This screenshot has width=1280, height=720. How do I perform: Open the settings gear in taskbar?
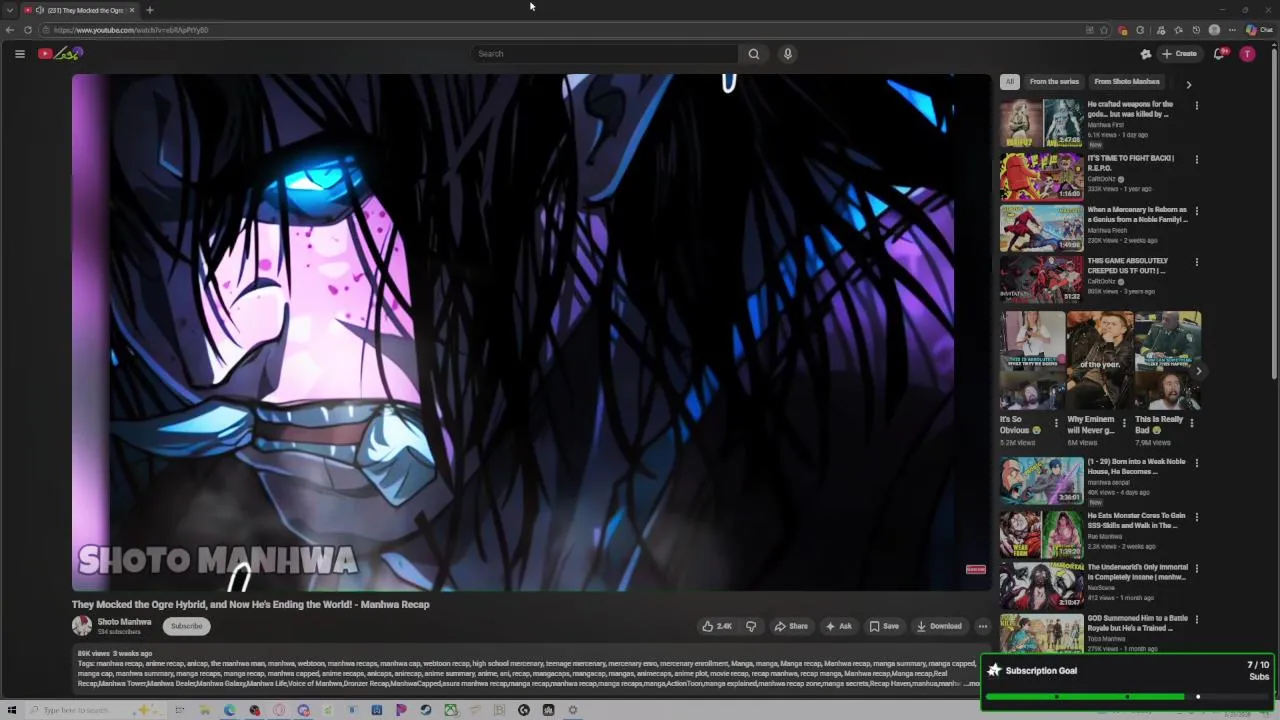point(573,710)
